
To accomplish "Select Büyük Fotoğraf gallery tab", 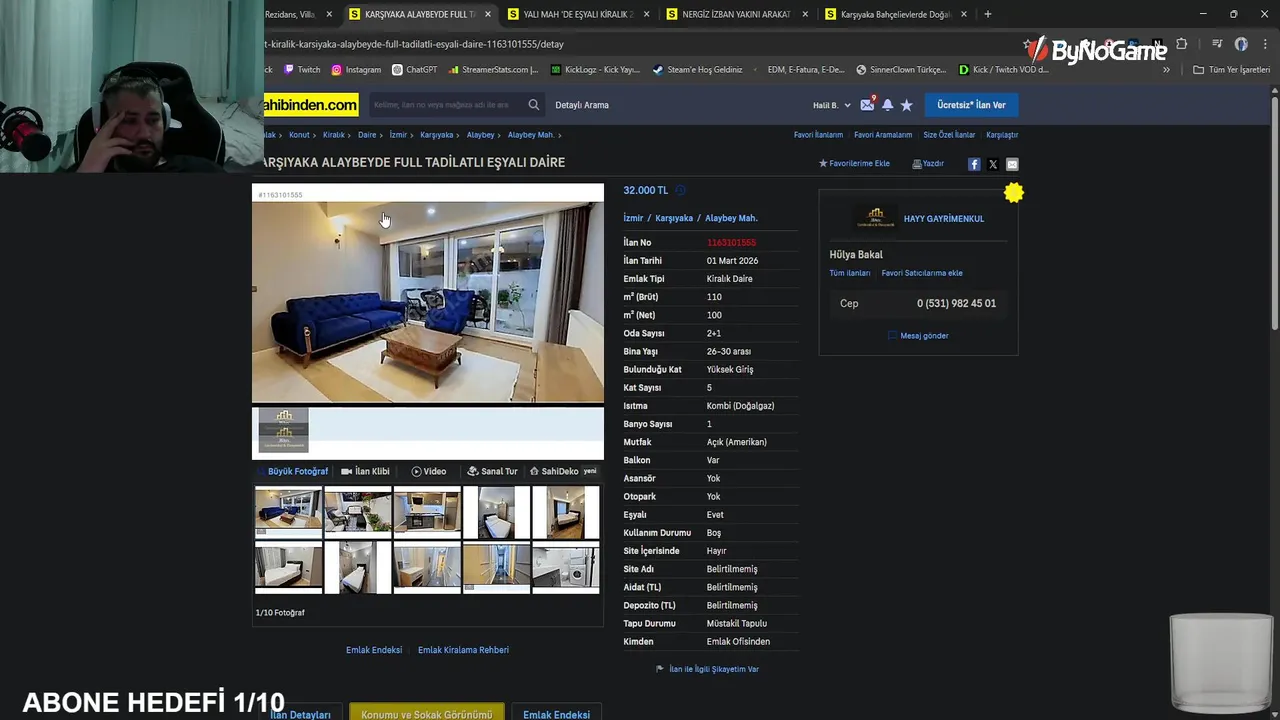I will (292, 471).
